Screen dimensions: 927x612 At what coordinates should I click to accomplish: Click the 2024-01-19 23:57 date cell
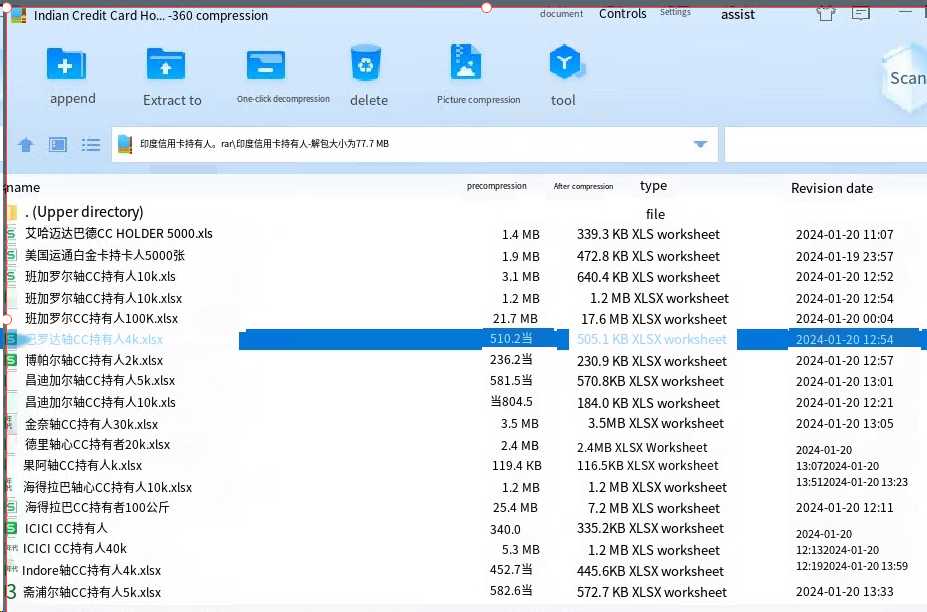click(x=844, y=257)
